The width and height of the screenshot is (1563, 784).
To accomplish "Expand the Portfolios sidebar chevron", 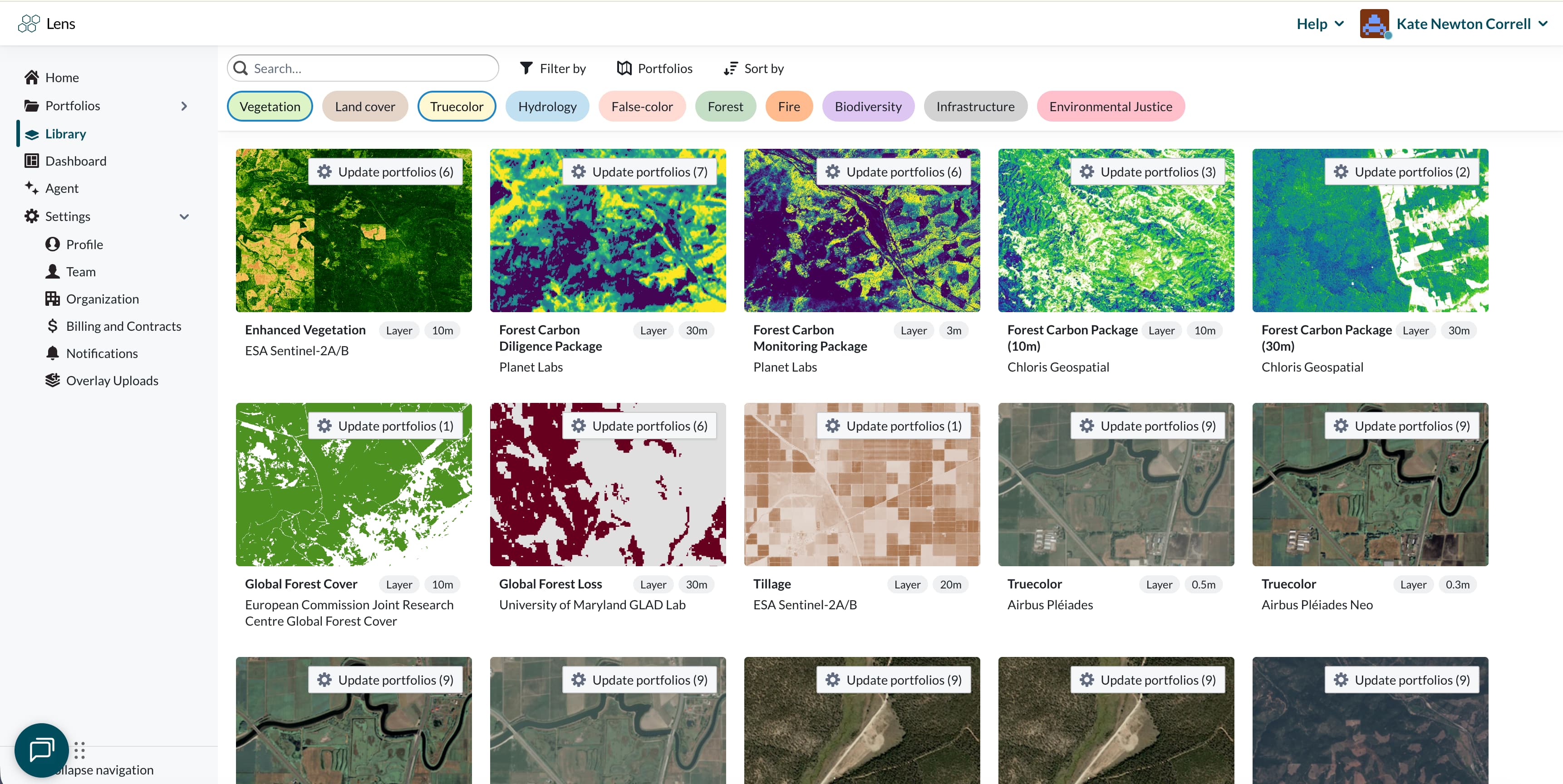I will [x=184, y=106].
